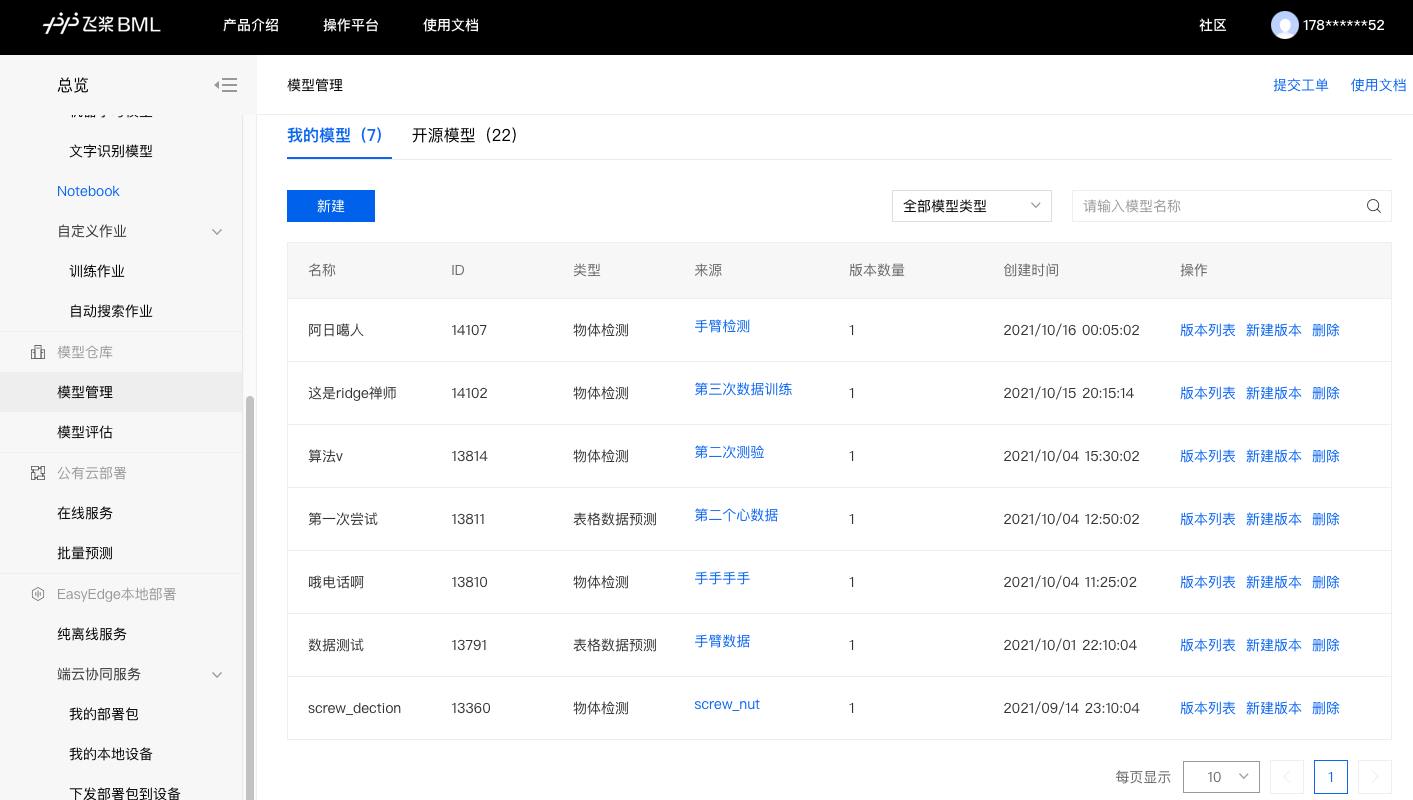The width and height of the screenshot is (1413, 800).
Task: Delete the 阿日噶人 model
Action: tap(1326, 330)
